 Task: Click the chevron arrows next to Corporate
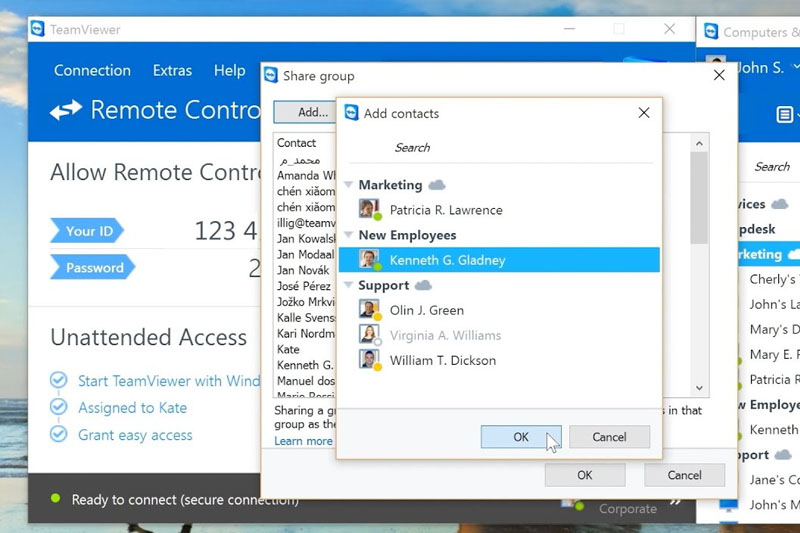point(676,502)
